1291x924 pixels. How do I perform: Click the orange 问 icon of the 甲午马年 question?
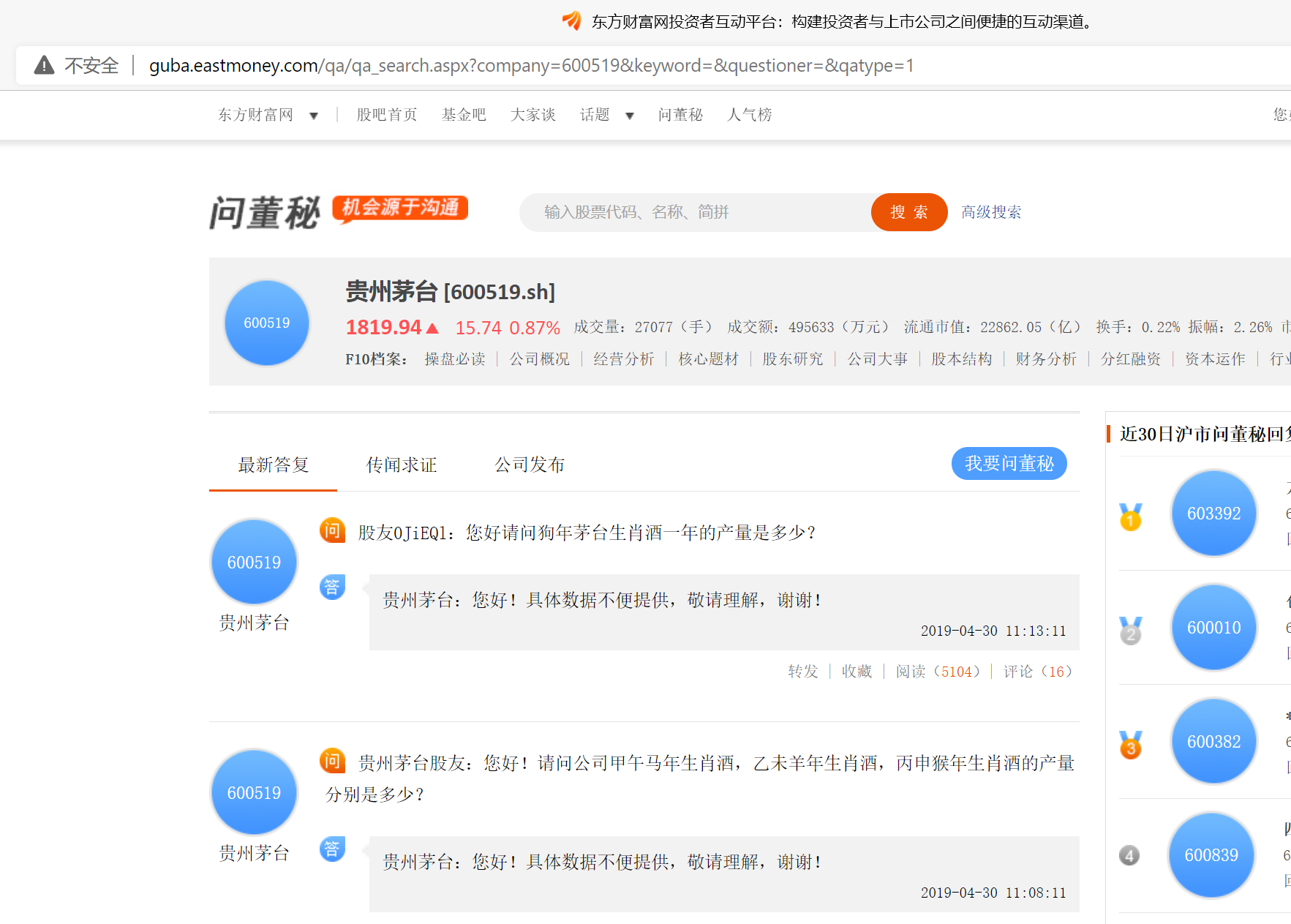(x=332, y=762)
